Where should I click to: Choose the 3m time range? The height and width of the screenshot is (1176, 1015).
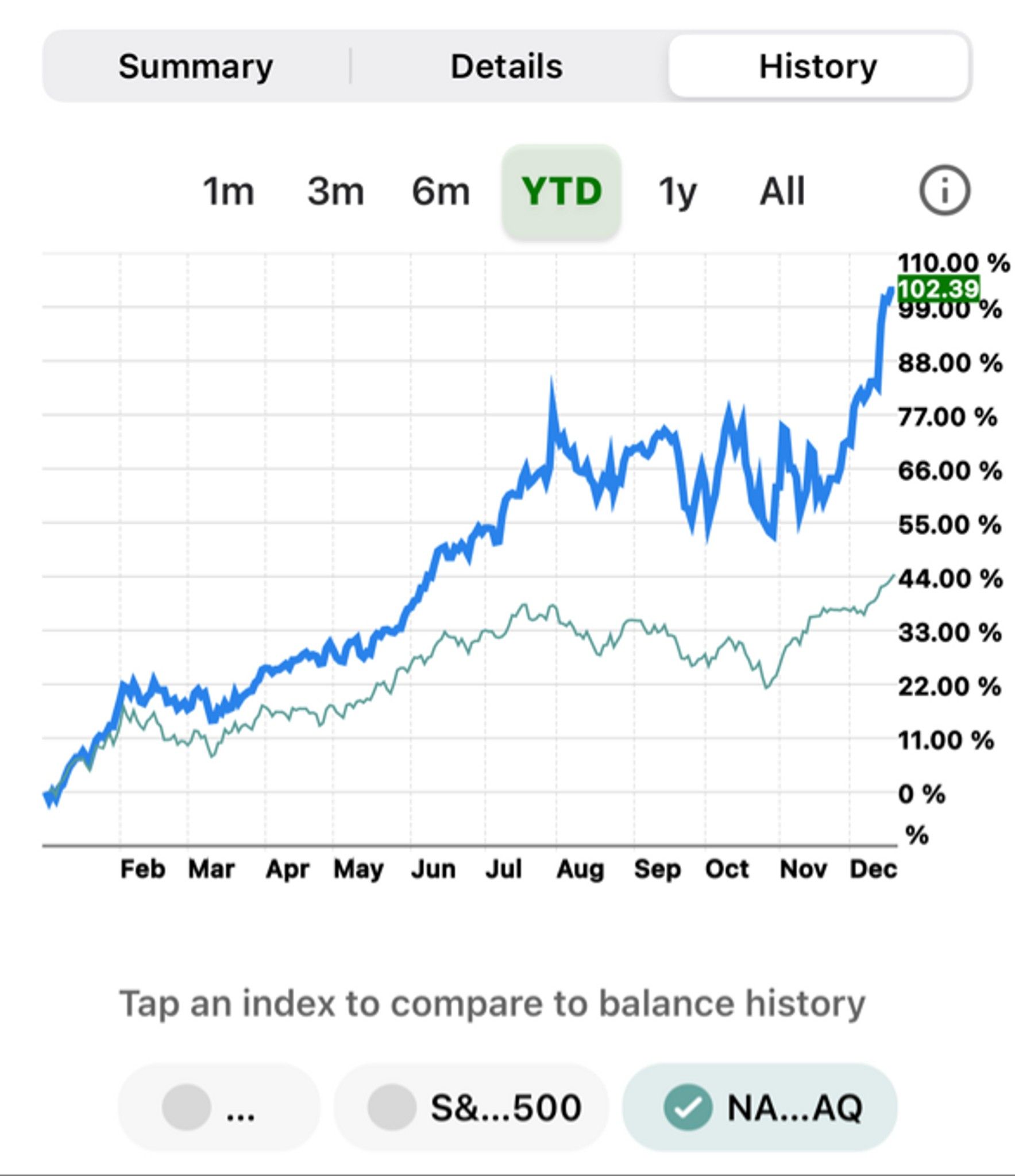pos(335,191)
